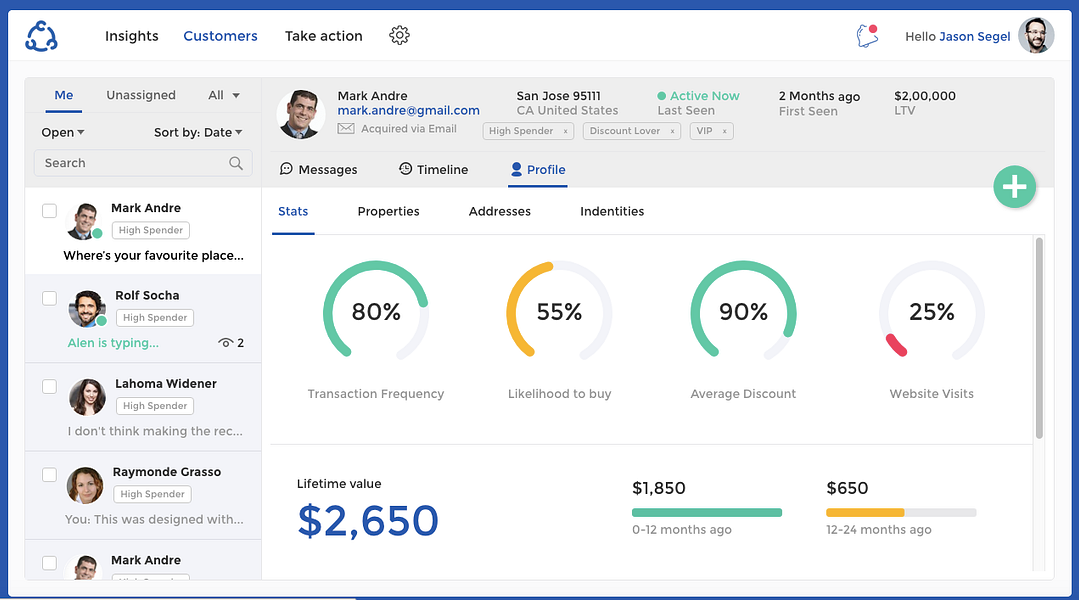1079x600 pixels.
Task: Click the green plus add button
Action: tap(1014, 187)
